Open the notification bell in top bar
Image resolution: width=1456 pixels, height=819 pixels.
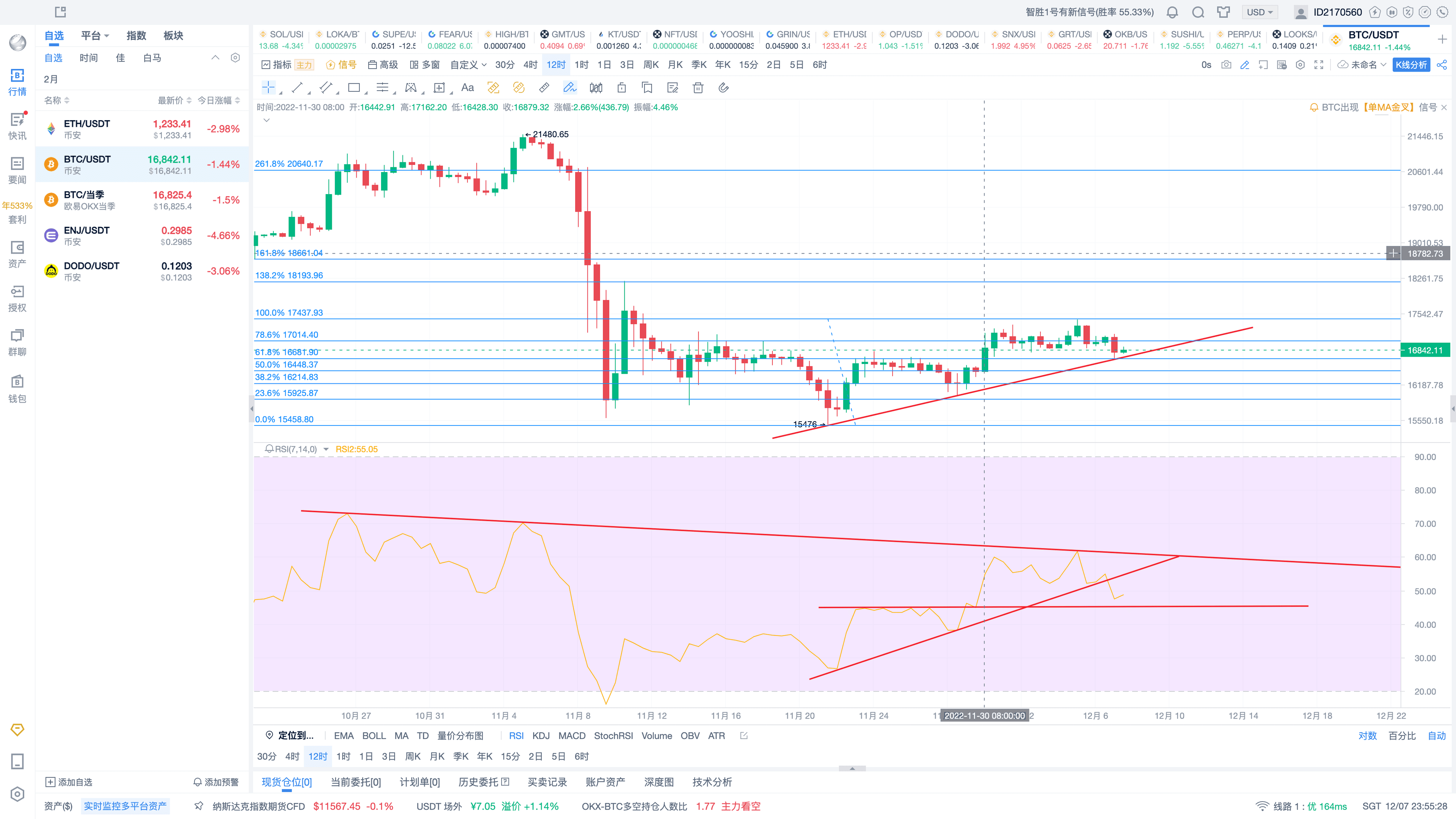click(x=1172, y=13)
